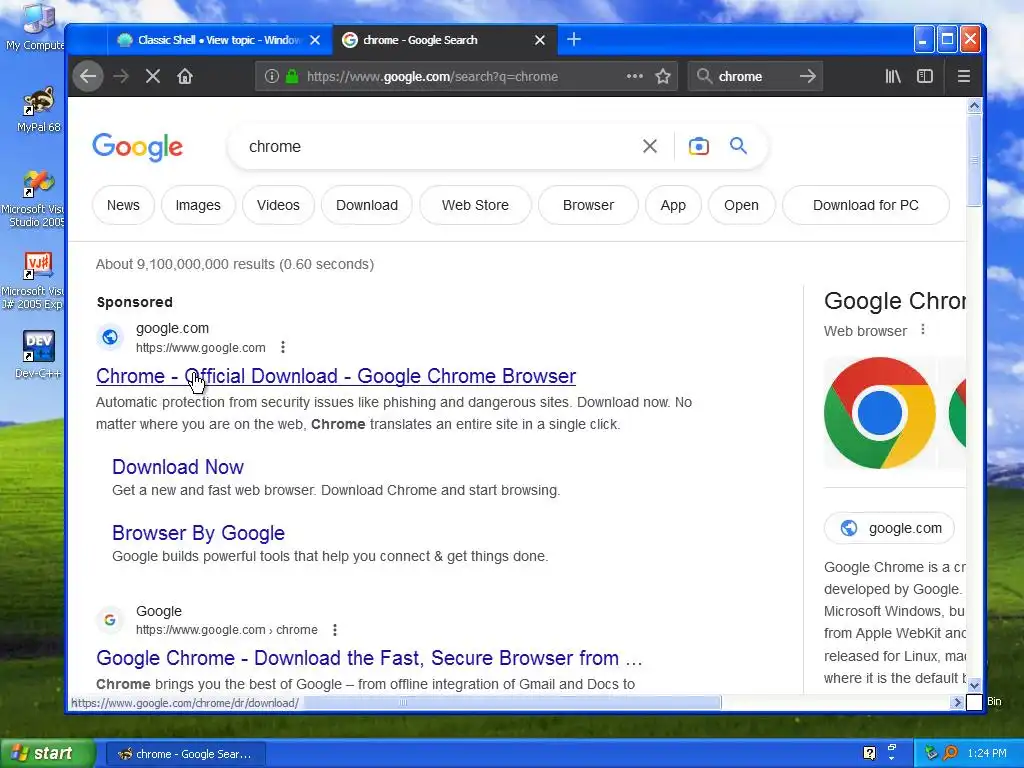Select the Open filter chip

741,205
